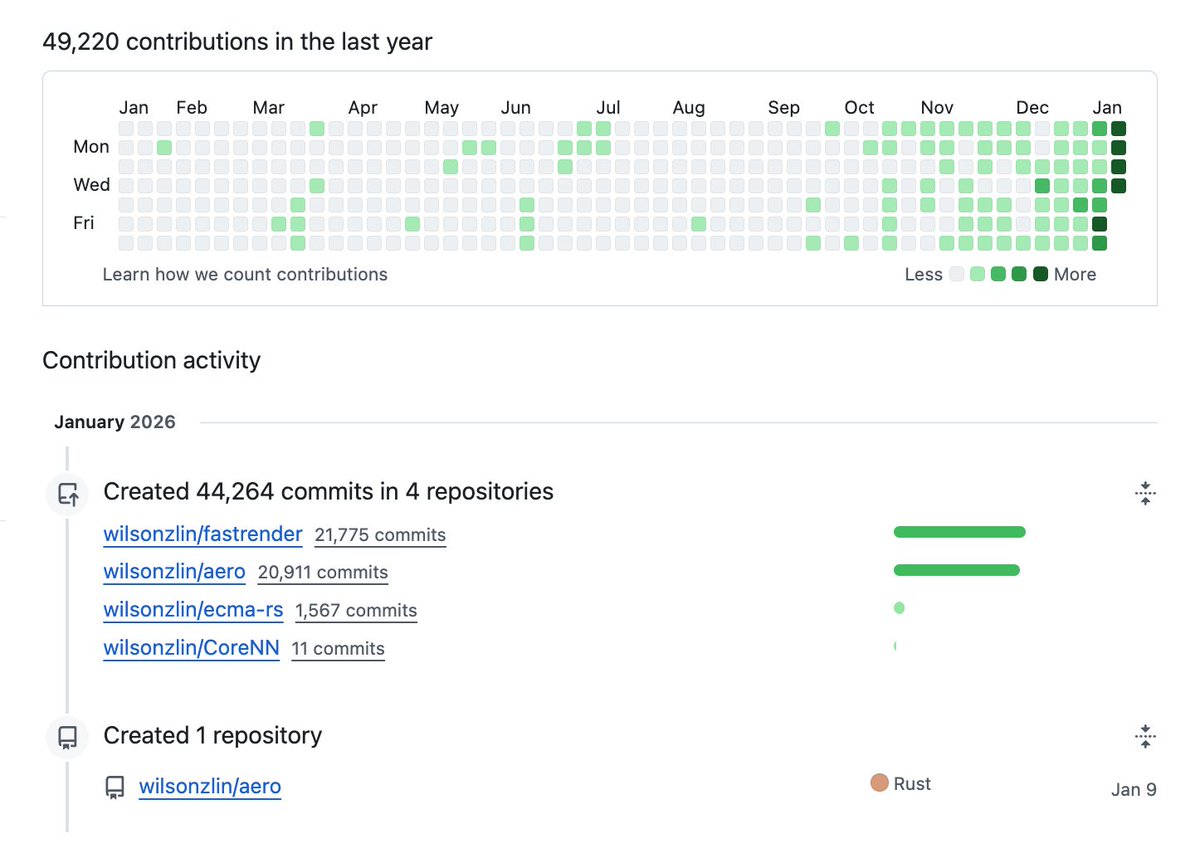The height and width of the screenshot is (863, 1200).
Task: Open the wilsonzlin/CoreNN repository link
Action: 191,648
